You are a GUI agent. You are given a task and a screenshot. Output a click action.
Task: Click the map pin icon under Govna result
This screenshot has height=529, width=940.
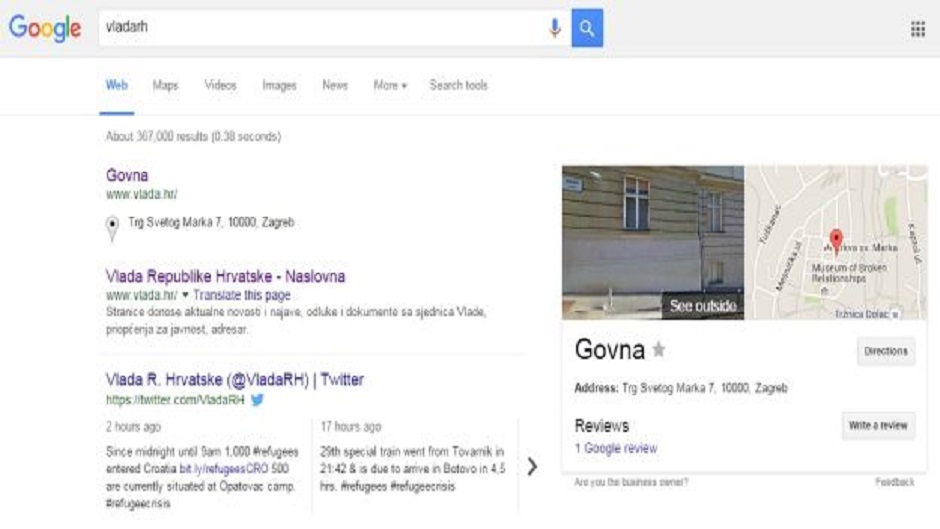pyautogui.click(x=112, y=228)
